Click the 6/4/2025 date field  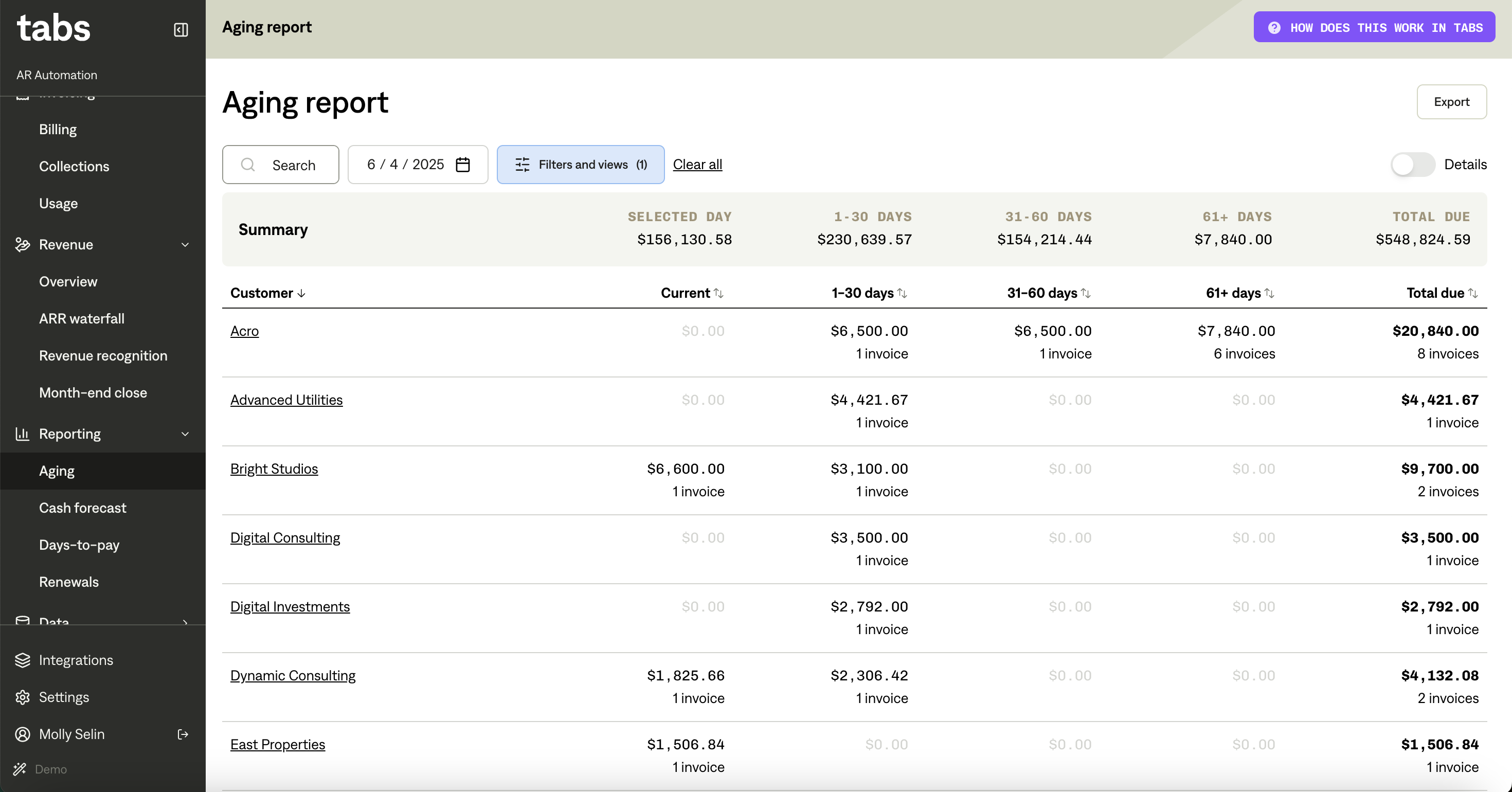[418, 165]
